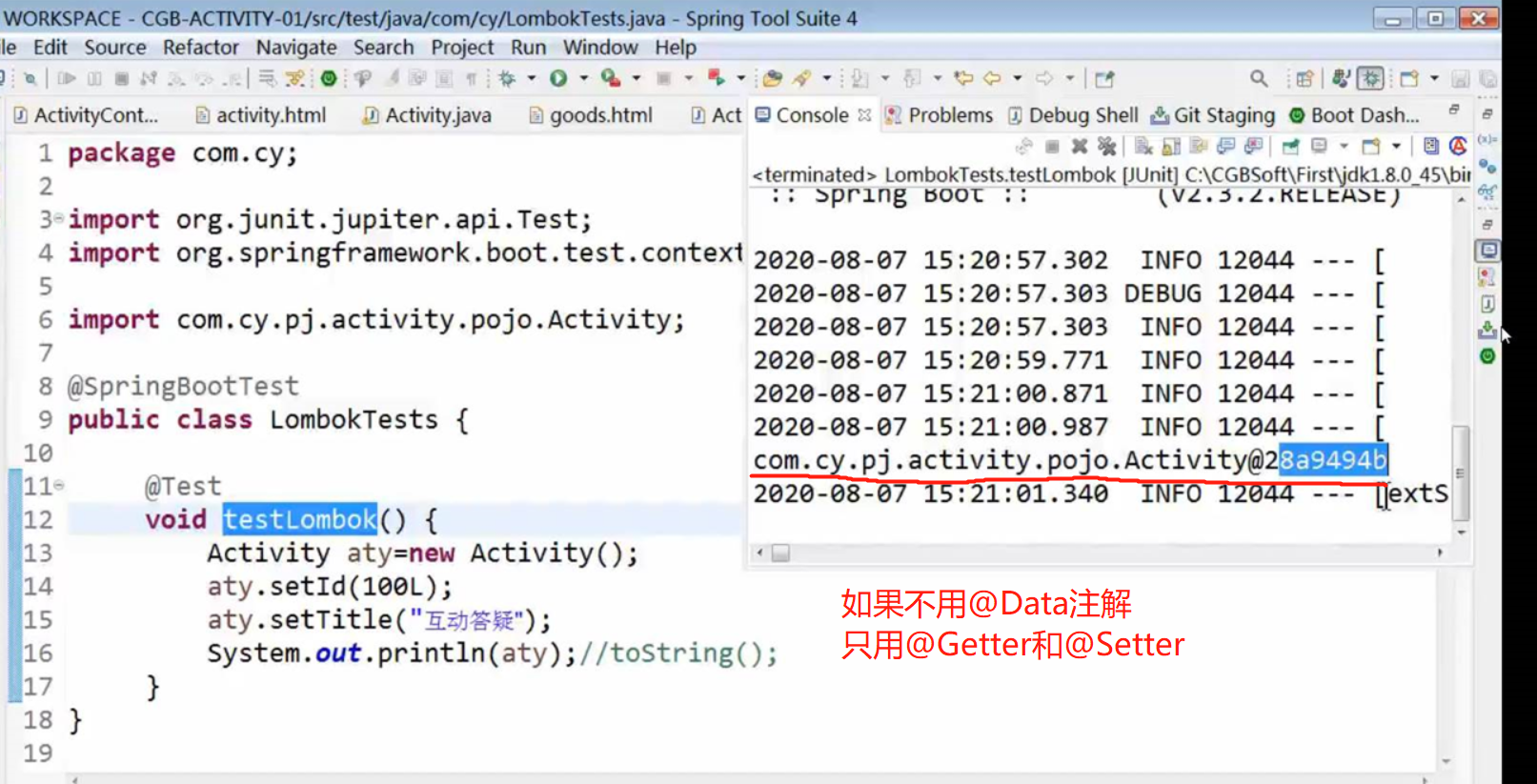Open the Source menu
1537x784 pixels.
115,47
